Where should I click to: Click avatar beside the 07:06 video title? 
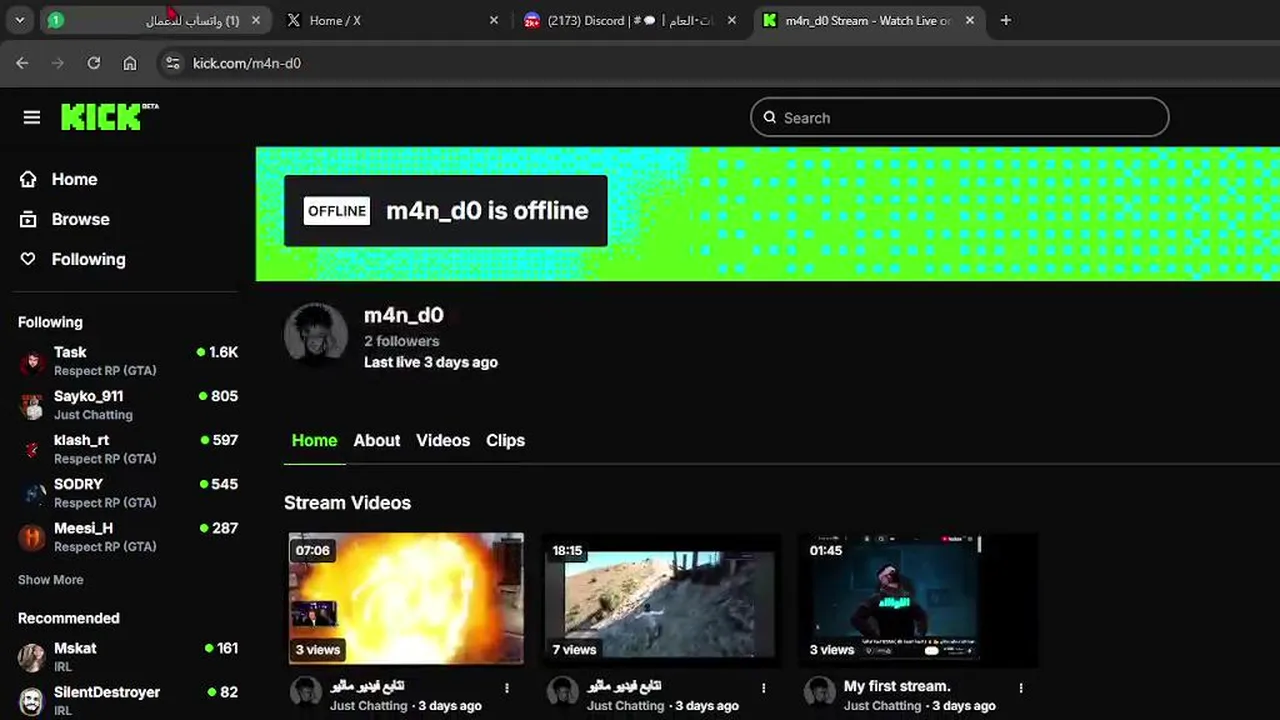click(306, 692)
